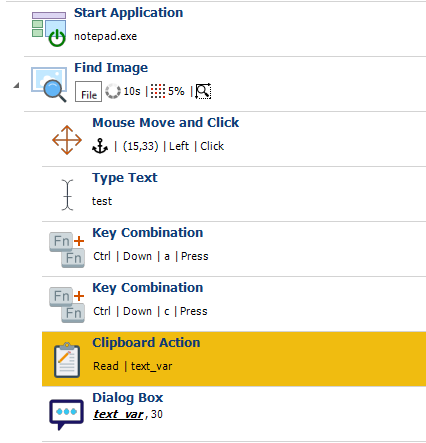Viewport: 426px width, 443px height.
Task: Click the Clipboard Action clipboard icon
Action: [x=67, y=360]
